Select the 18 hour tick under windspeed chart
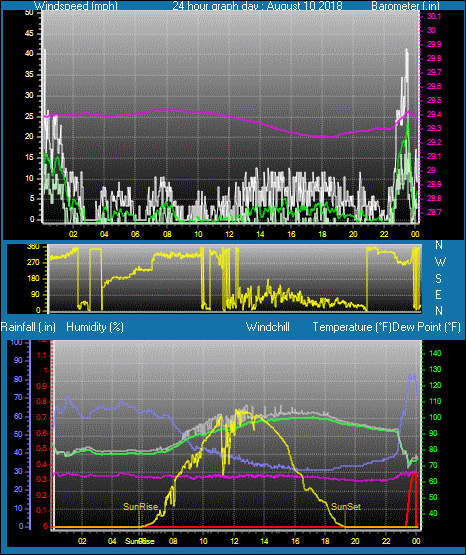 point(322,234)
